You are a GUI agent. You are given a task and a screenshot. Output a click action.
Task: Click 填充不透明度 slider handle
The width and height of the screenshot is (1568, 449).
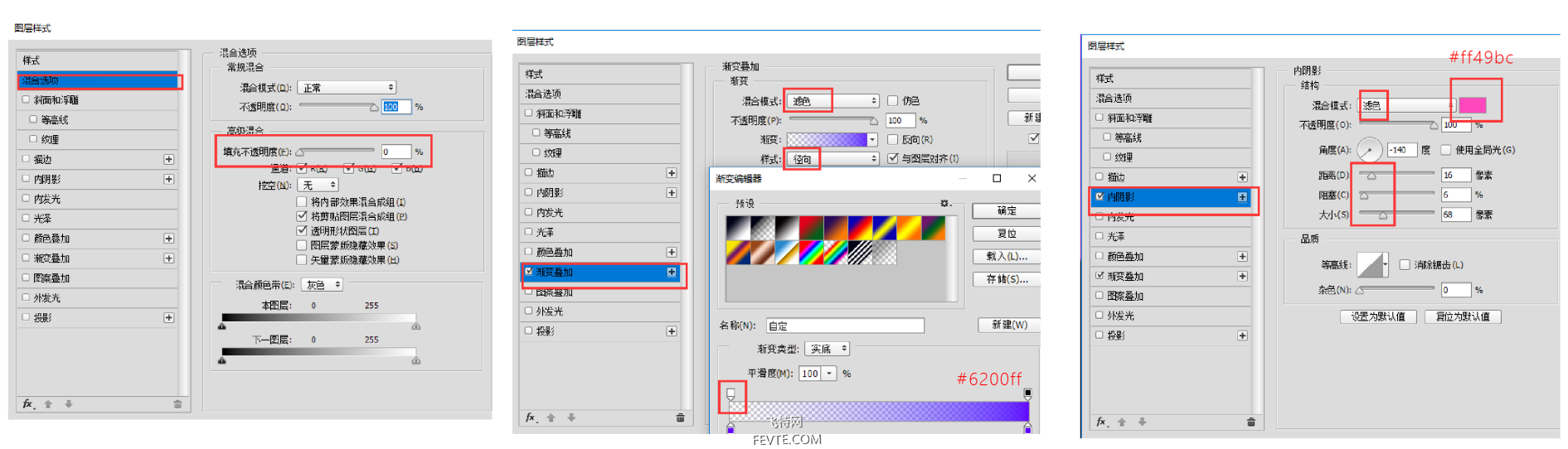click(x=300, y=152)
